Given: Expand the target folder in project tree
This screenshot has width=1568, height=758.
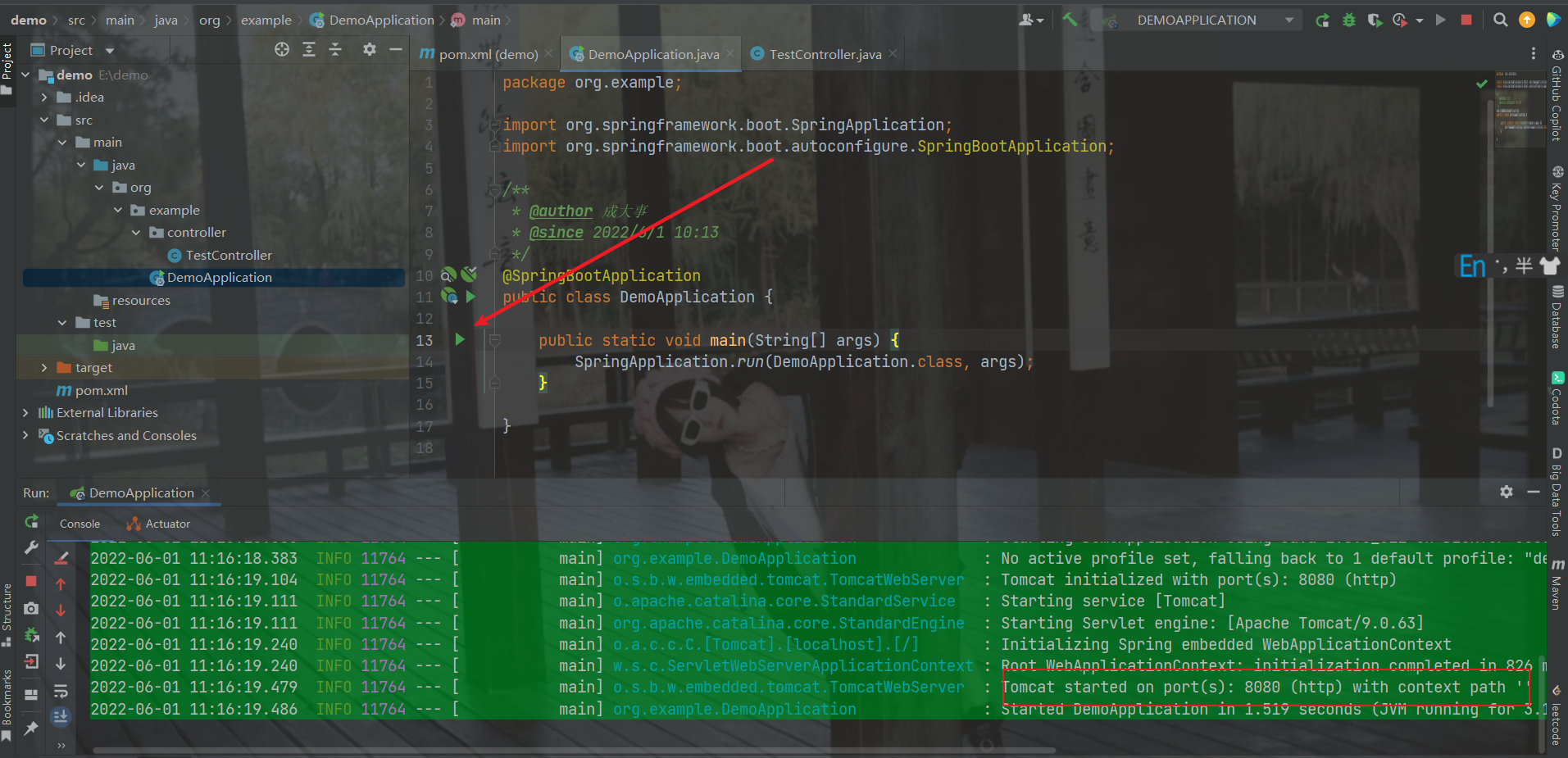Looking at the screenshot, I should pos(44,368).
